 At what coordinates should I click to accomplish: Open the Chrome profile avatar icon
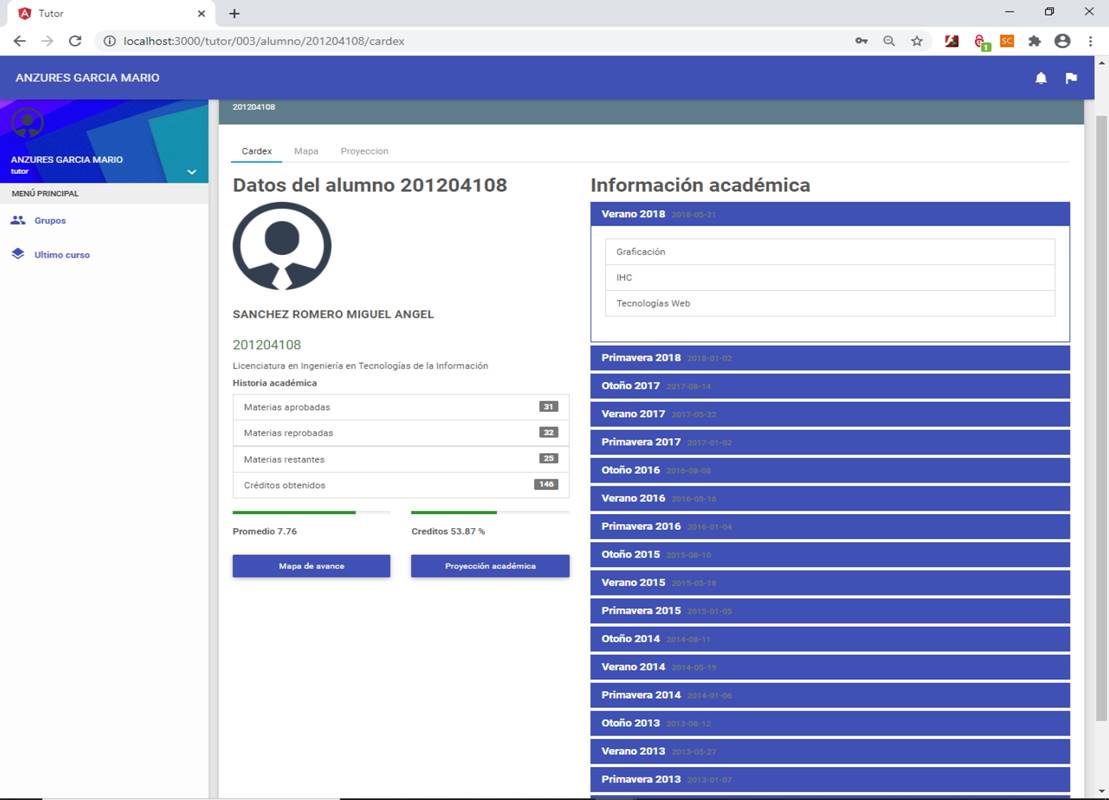1062,41
